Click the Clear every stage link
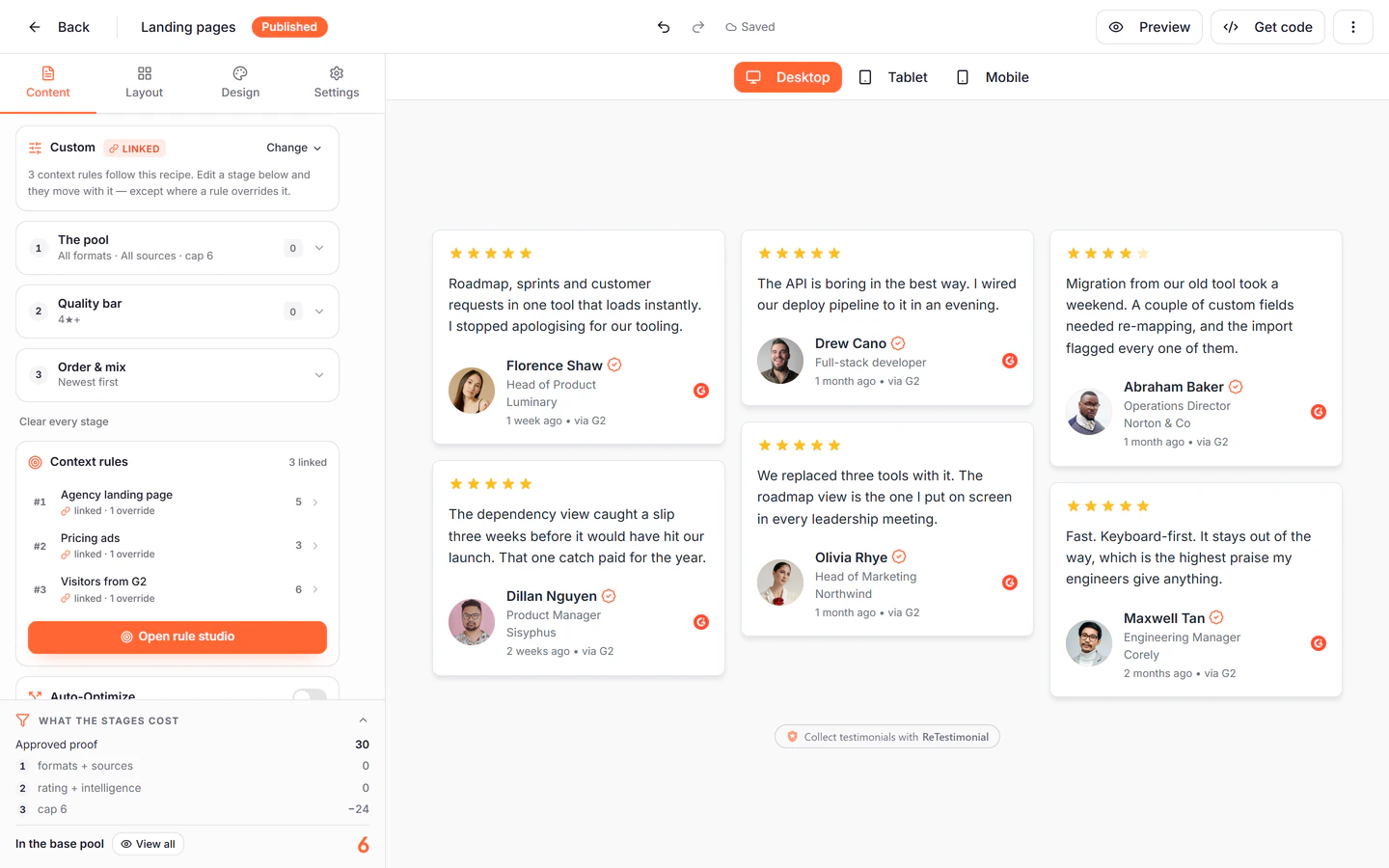The height and width of the screenshot is (868, 1389). (x=64, y=421)
